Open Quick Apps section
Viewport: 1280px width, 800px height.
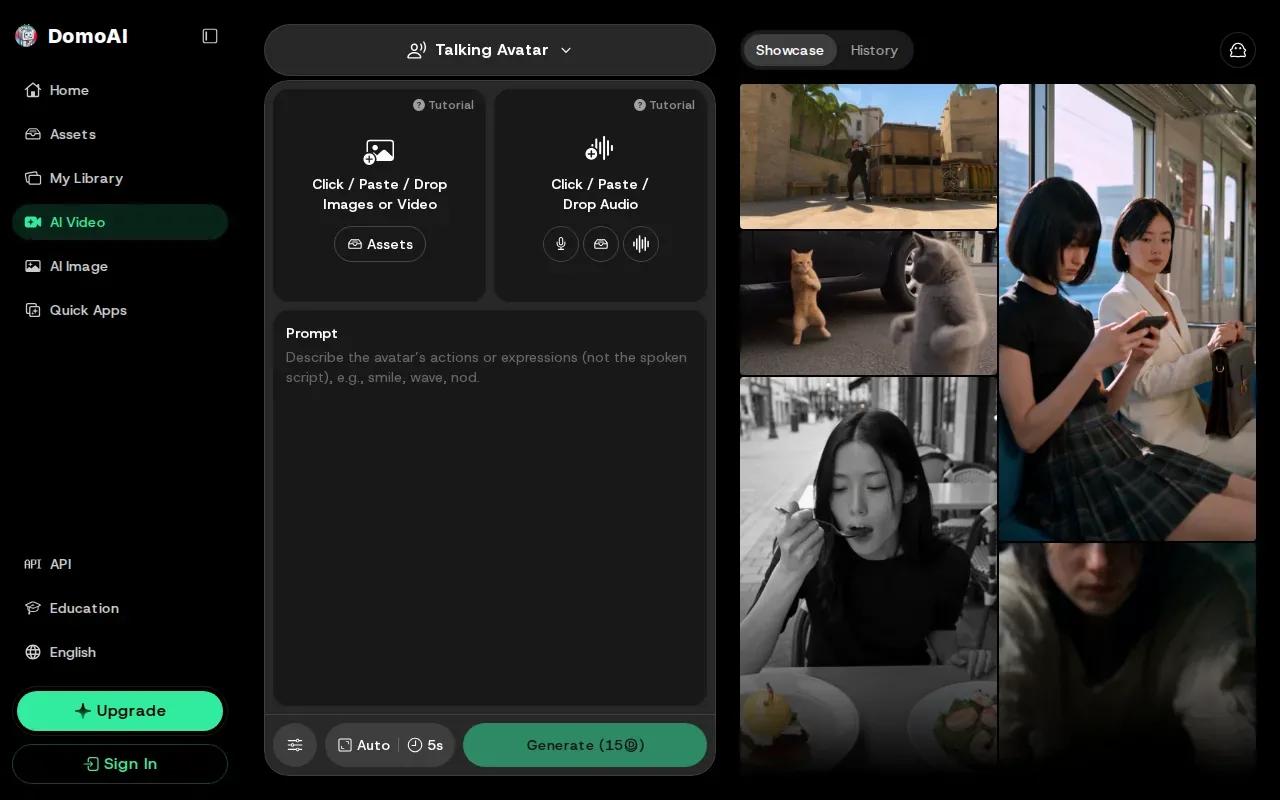[120, 310]
